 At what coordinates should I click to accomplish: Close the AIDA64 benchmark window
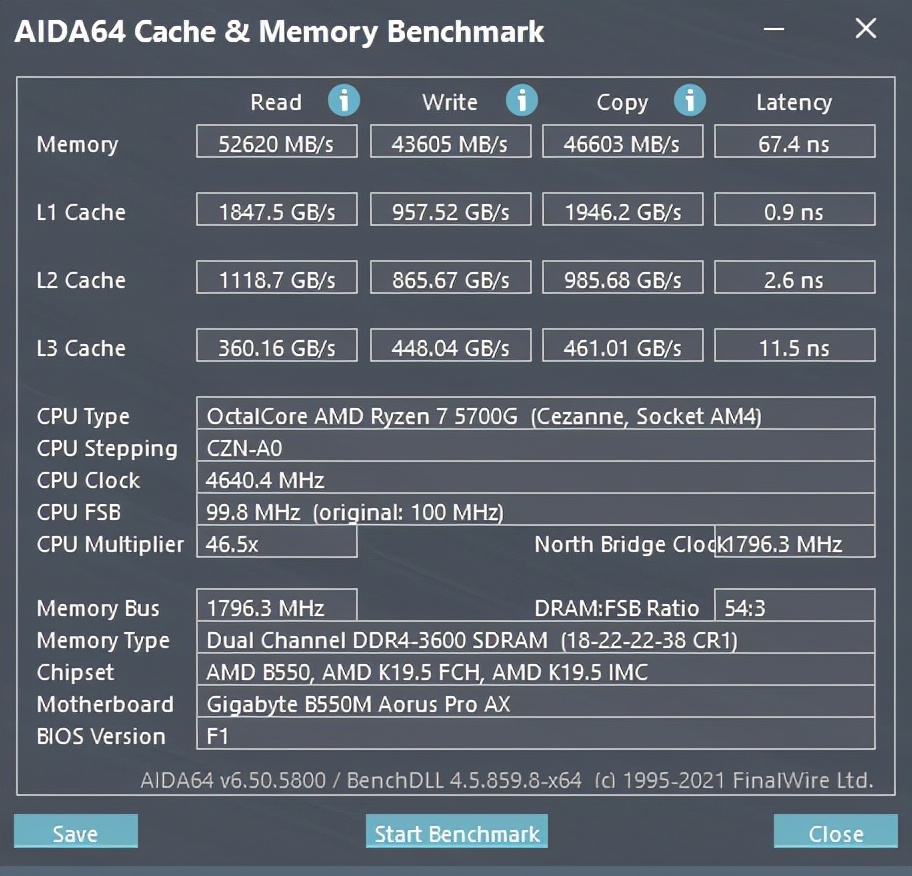(x=865, y=29)
